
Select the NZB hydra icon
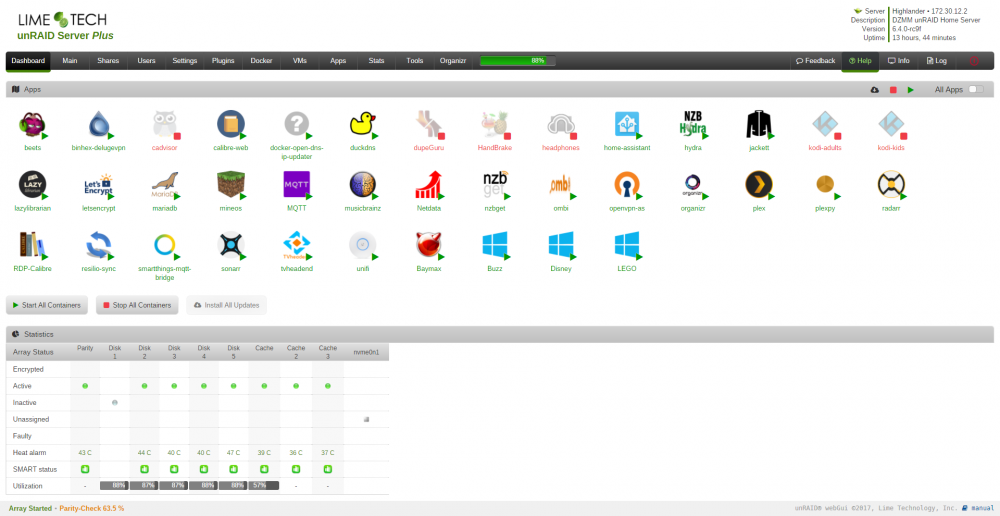[x=693, y=124]
